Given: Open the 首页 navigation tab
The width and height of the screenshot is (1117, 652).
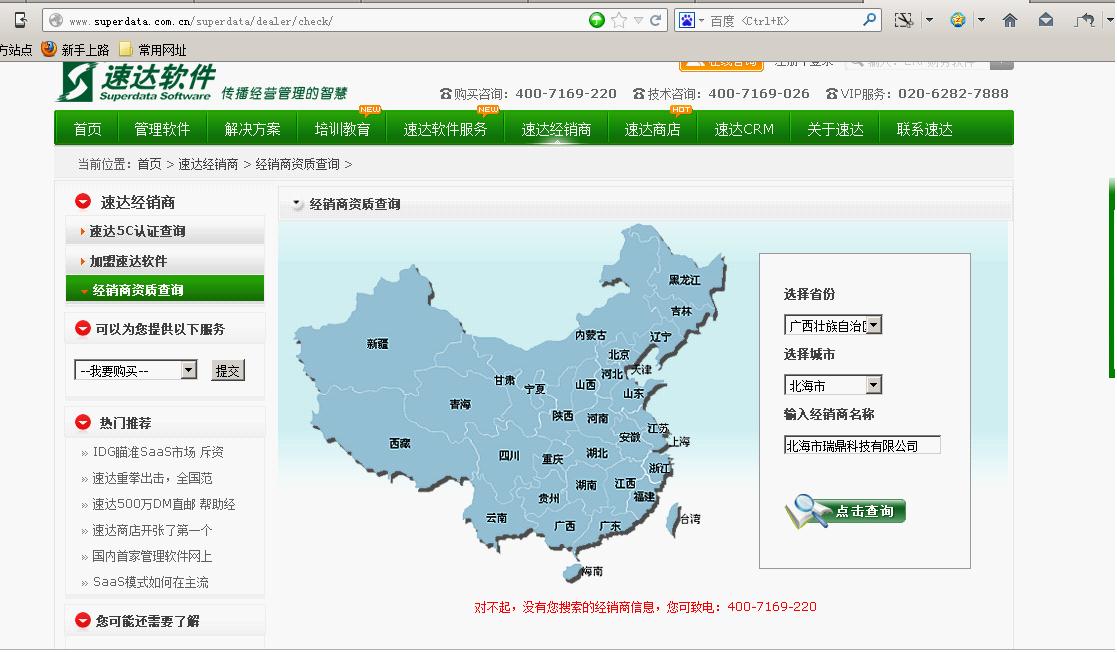Looking at the screenshot, I should click(88, 129).
